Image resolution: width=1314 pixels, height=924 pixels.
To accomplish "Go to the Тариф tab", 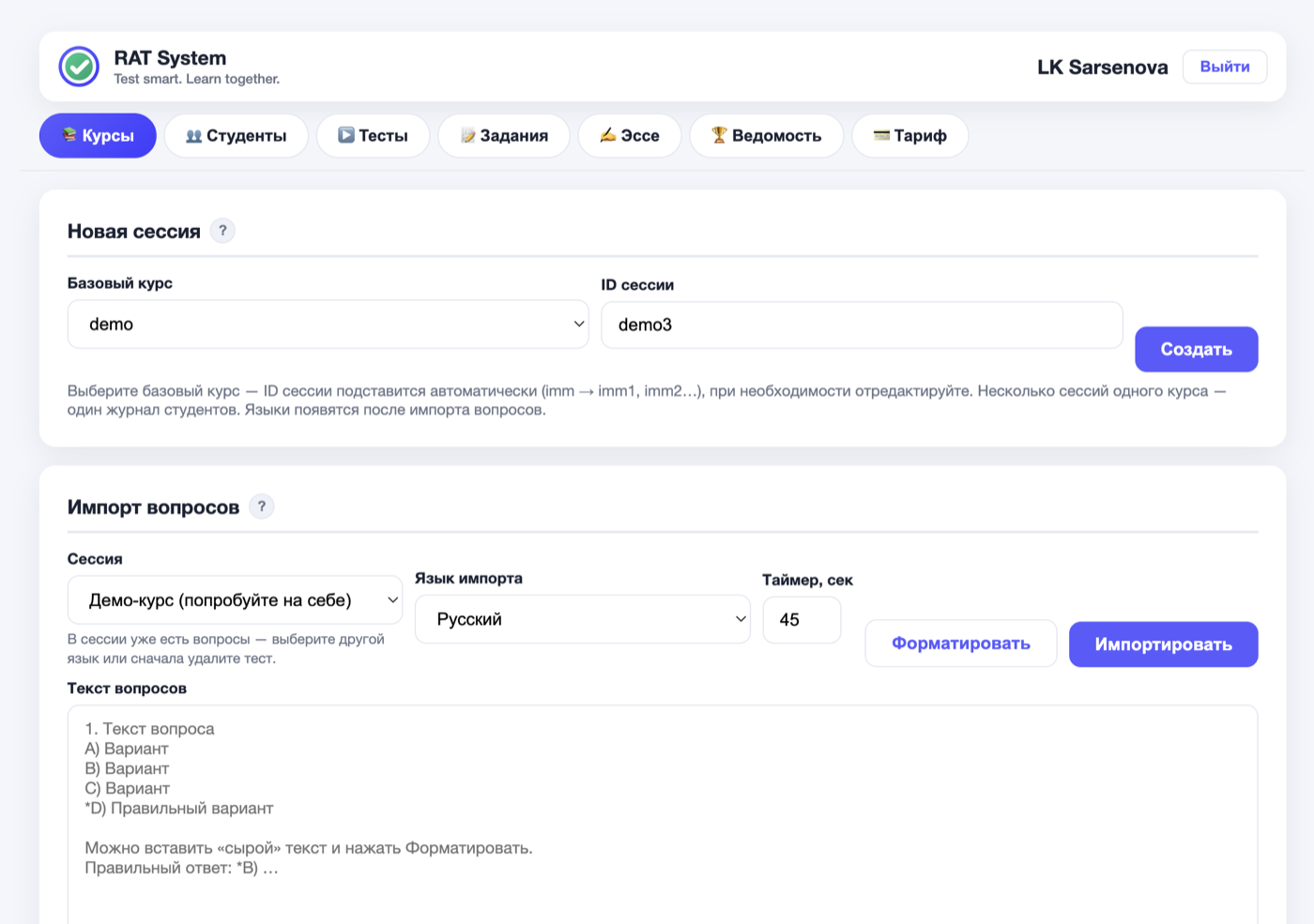I will (x=910, y=136).
